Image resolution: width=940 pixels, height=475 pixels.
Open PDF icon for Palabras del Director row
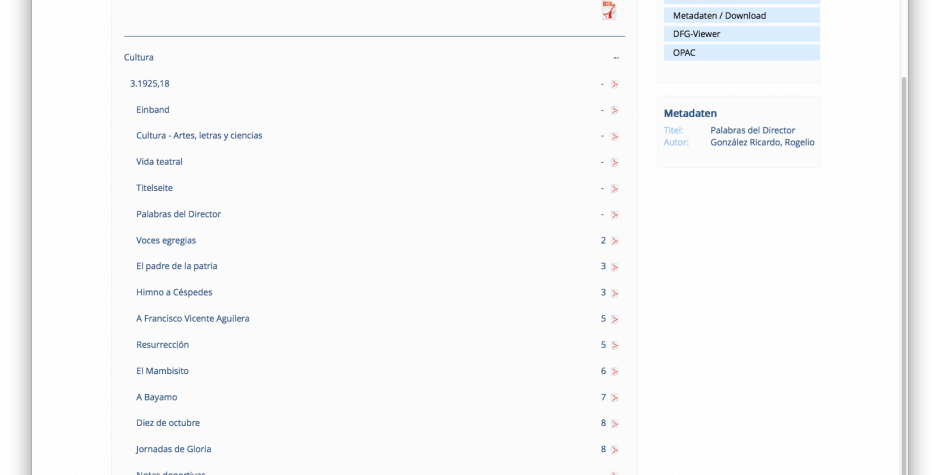614,215
